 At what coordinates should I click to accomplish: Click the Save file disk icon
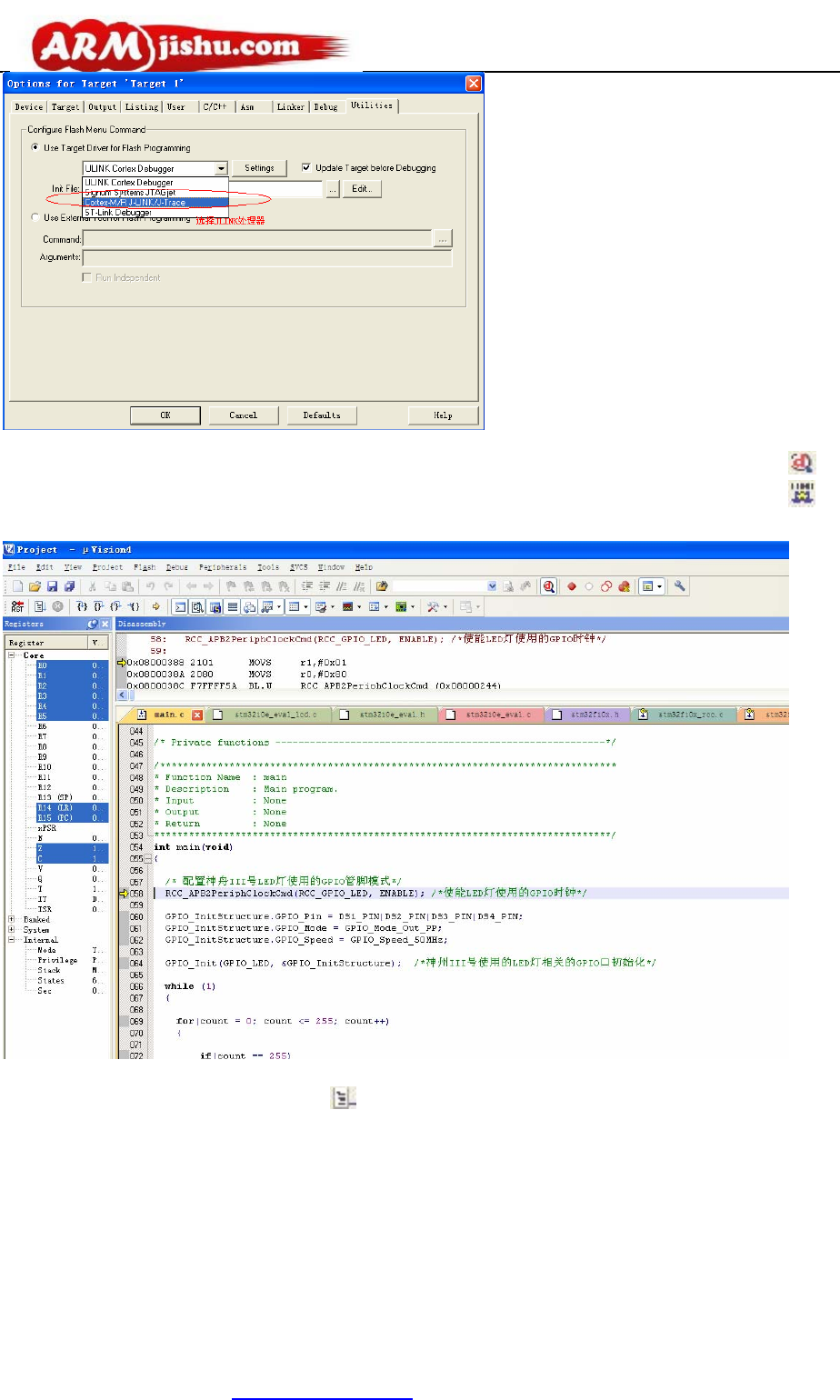53,586
